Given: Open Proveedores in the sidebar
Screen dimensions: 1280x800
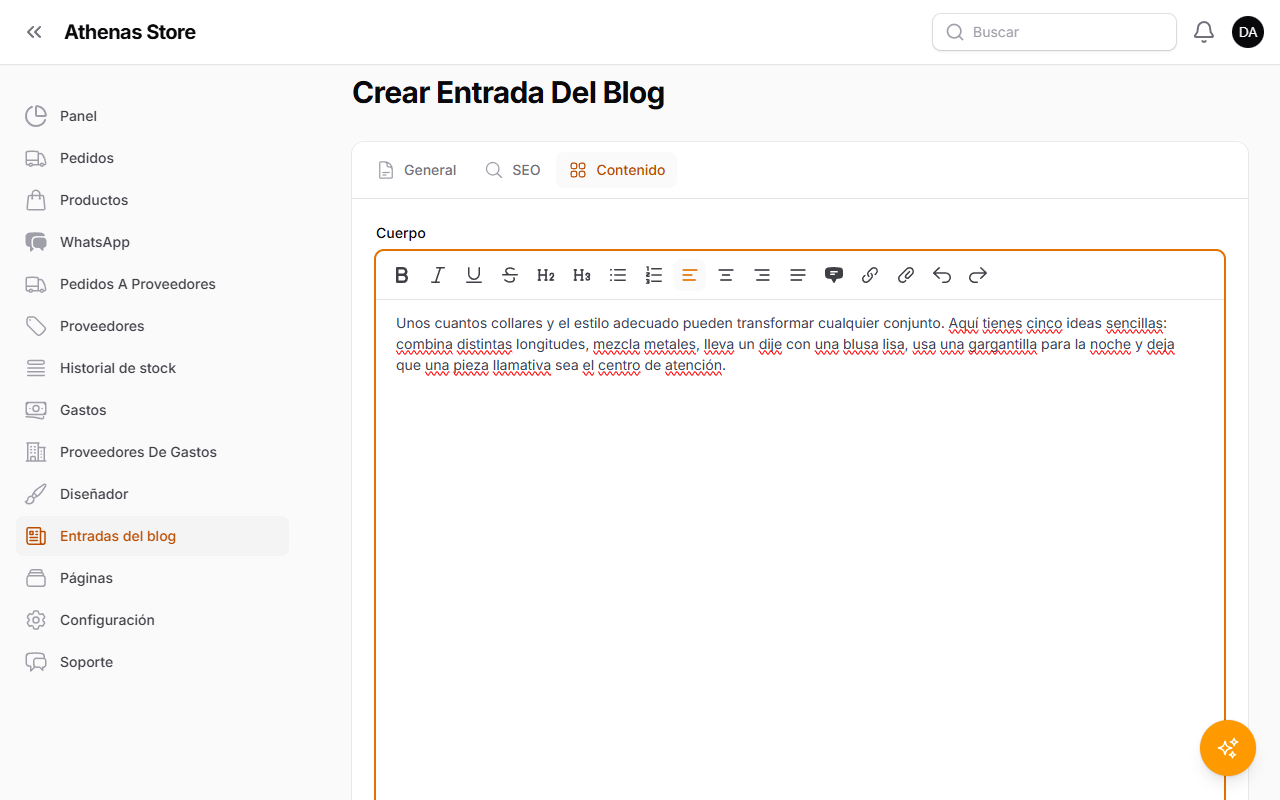Looking at the screenshot, I should 152,326.
